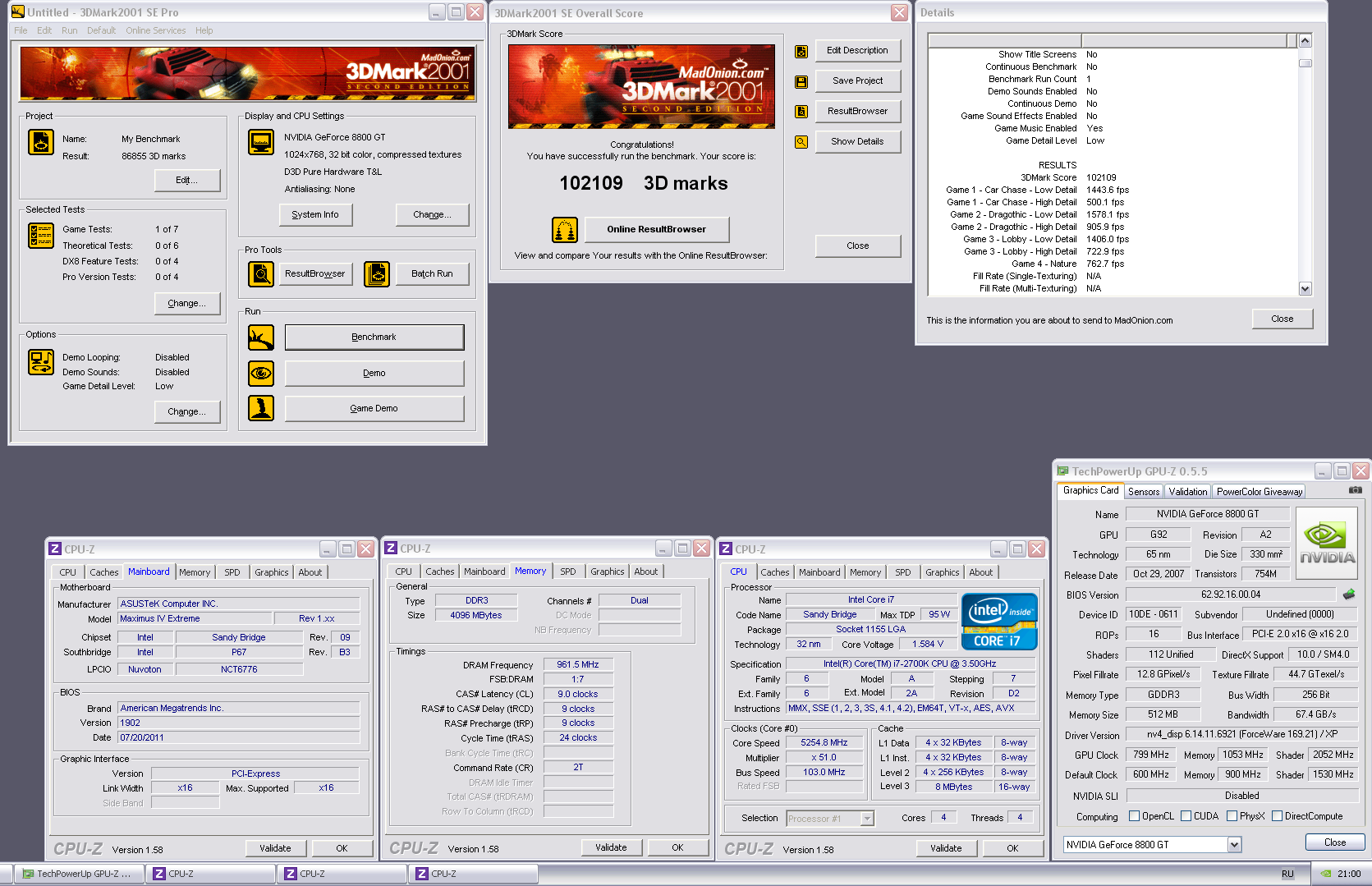Image resolution: width=1372 pixels, height=886 pixels.
Task: Open the Online Services menu
Action: coord(156,30)
